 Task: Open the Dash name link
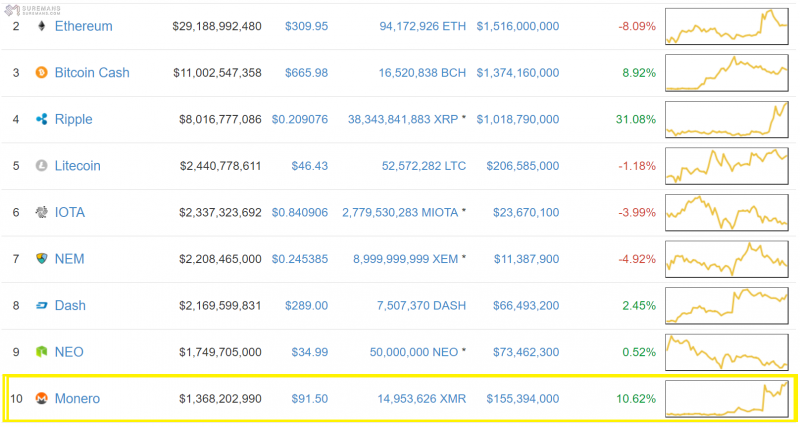(70, 306)
